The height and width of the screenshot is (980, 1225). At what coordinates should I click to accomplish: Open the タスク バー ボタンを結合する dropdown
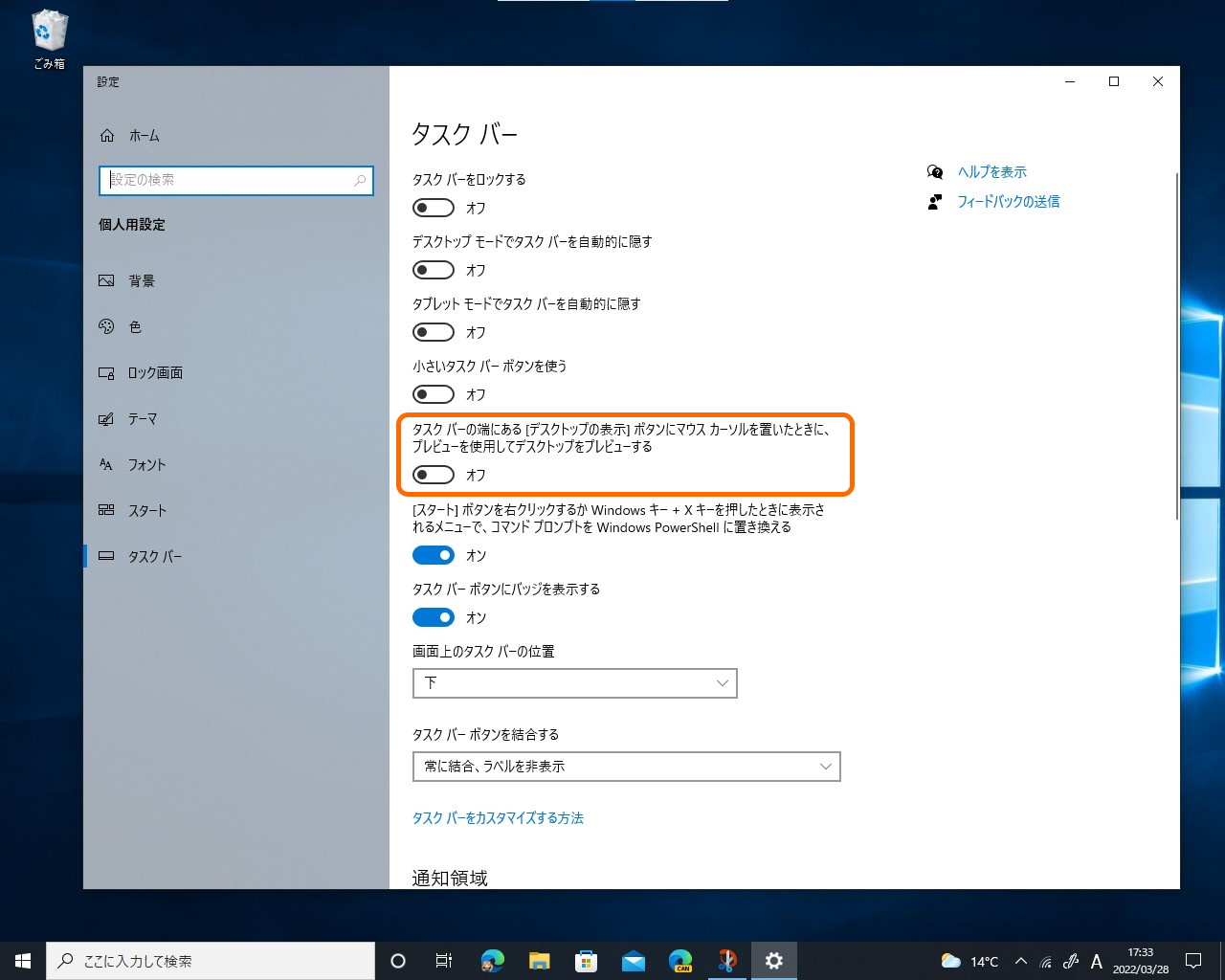626,767
